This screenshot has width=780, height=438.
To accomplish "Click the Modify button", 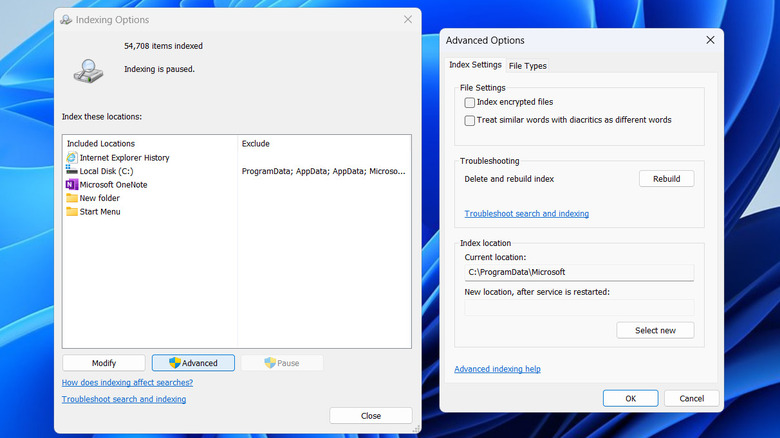I will point(104,363).
